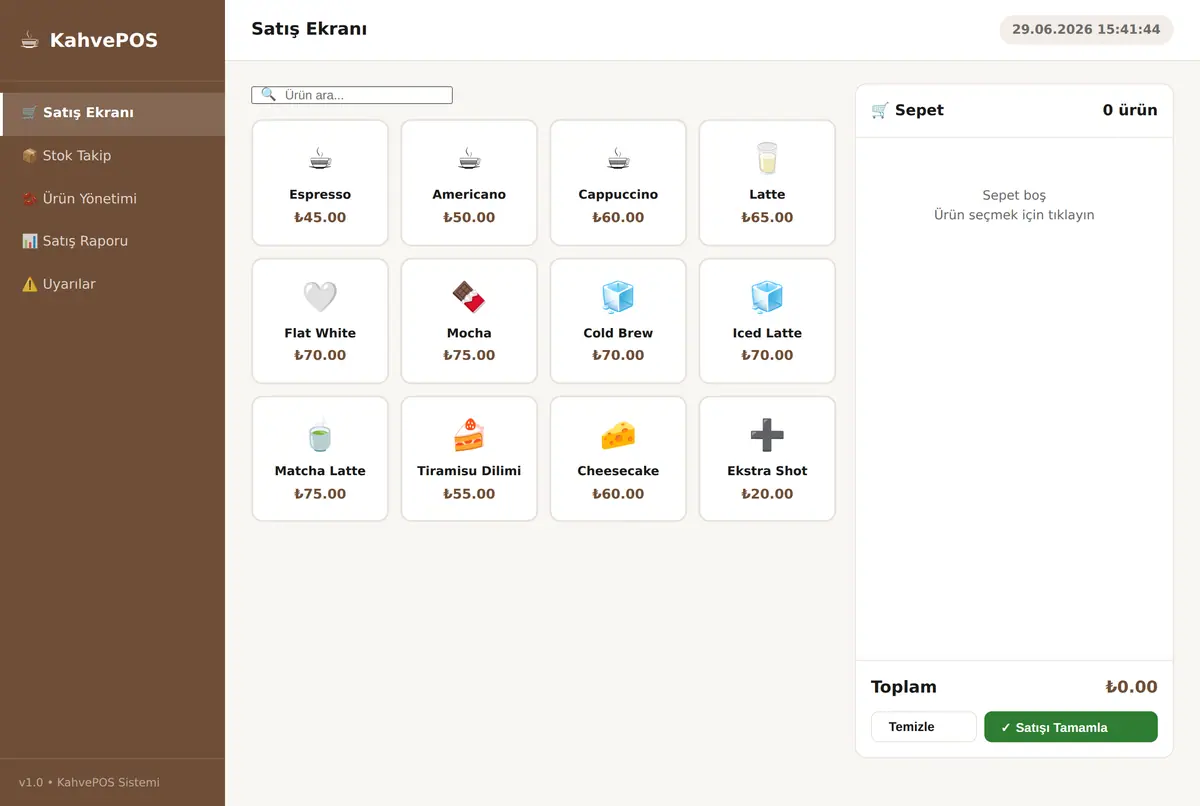
Task: Click the Tiramisu Dilimi product name
Action: click(x=469, y=471)
